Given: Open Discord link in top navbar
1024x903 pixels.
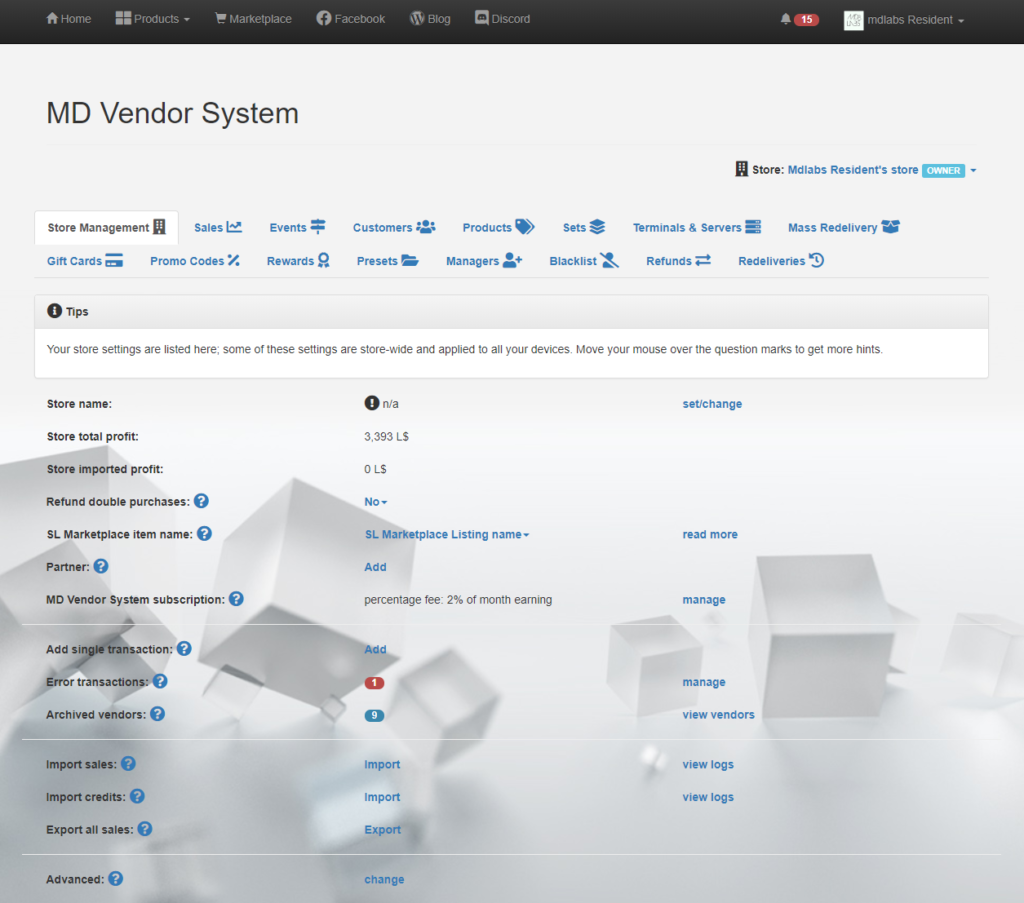Looking at the screenshot, I should pos(502,19).
